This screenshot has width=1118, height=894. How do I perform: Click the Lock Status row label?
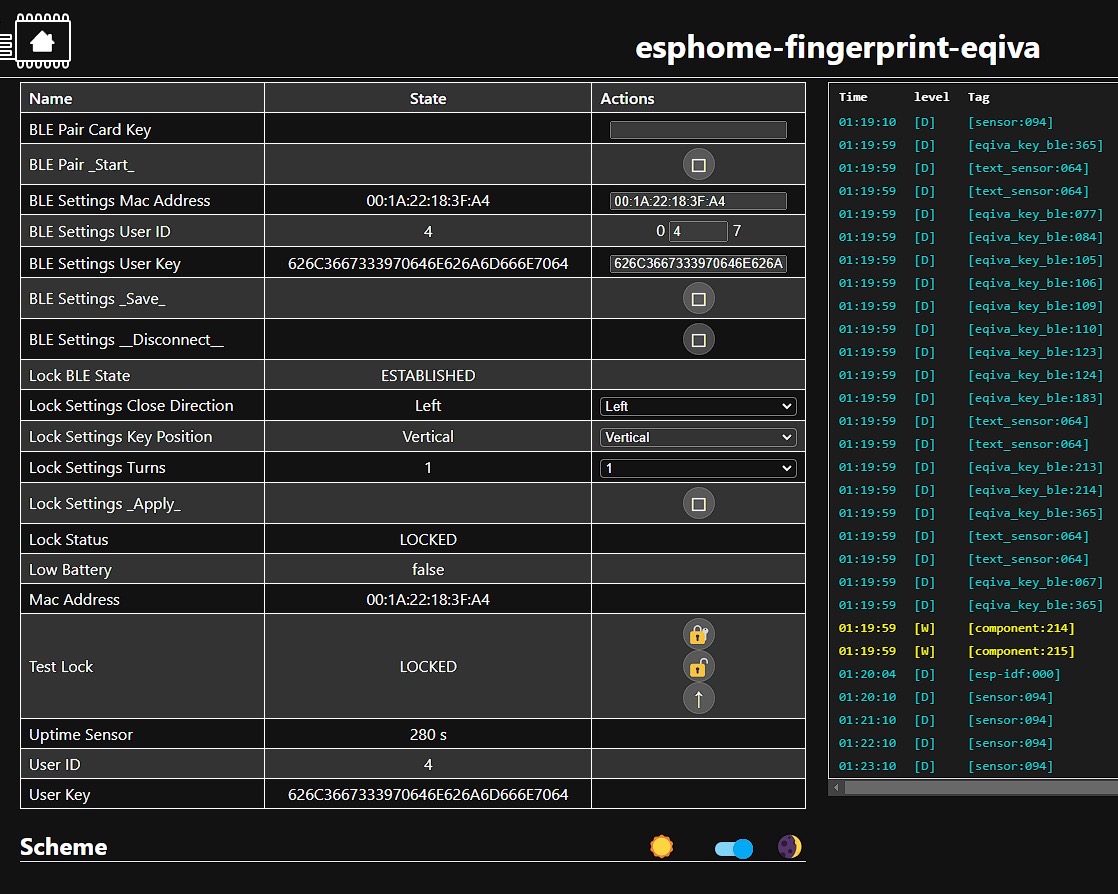[x=68, y=540]
